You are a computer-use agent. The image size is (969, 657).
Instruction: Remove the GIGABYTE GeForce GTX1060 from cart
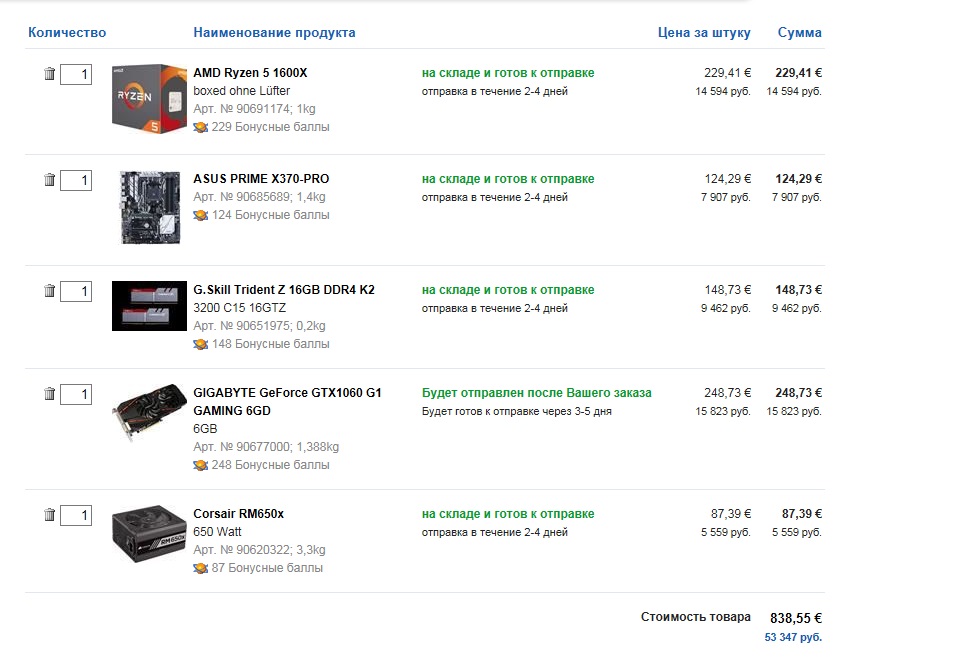coord(49,394)
